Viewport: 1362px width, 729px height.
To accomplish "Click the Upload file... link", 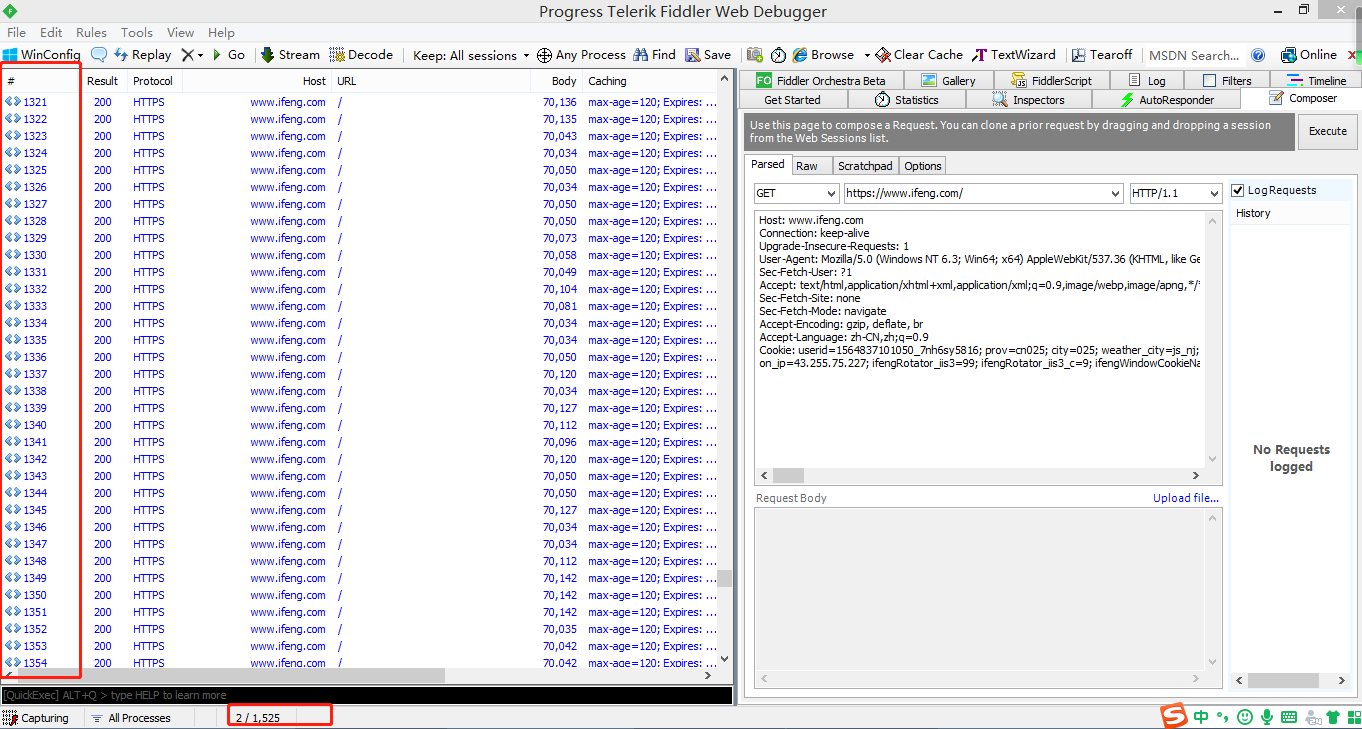I will (1186, 498).
